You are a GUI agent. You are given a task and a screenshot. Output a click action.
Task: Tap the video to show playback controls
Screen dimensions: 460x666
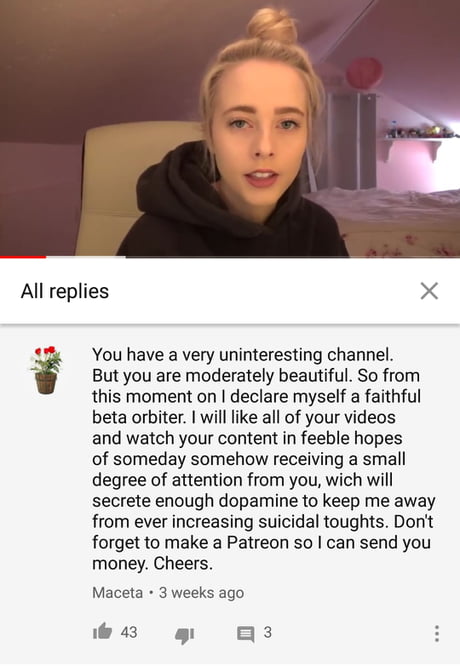point(230,127)
